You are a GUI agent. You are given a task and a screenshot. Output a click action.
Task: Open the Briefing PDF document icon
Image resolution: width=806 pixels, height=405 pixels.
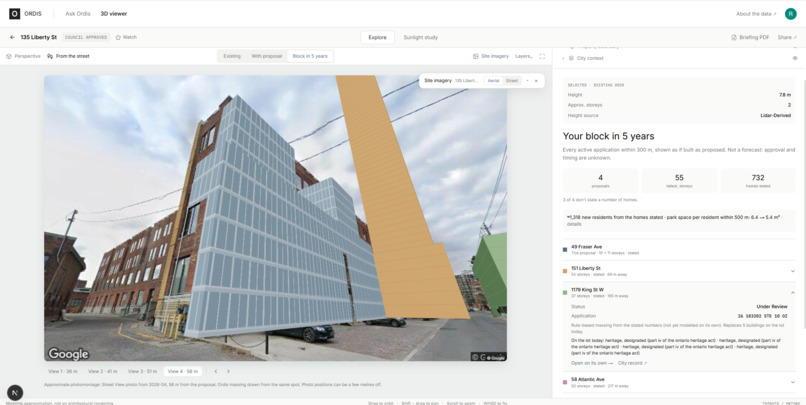[734, 38]
